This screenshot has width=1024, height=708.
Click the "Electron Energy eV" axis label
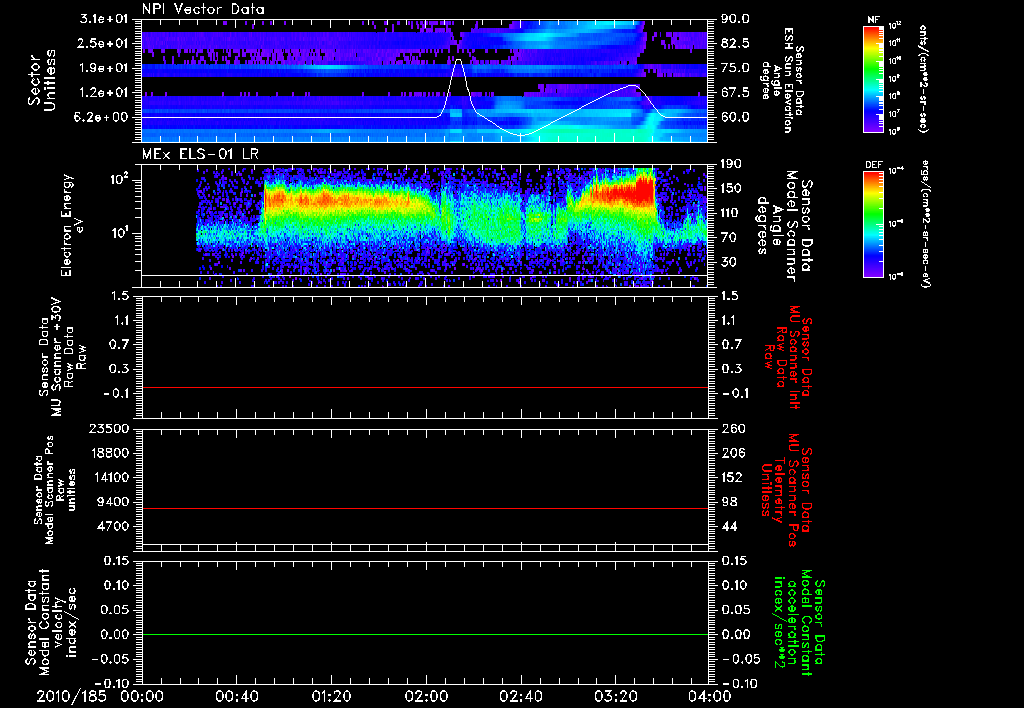[72, 225]
